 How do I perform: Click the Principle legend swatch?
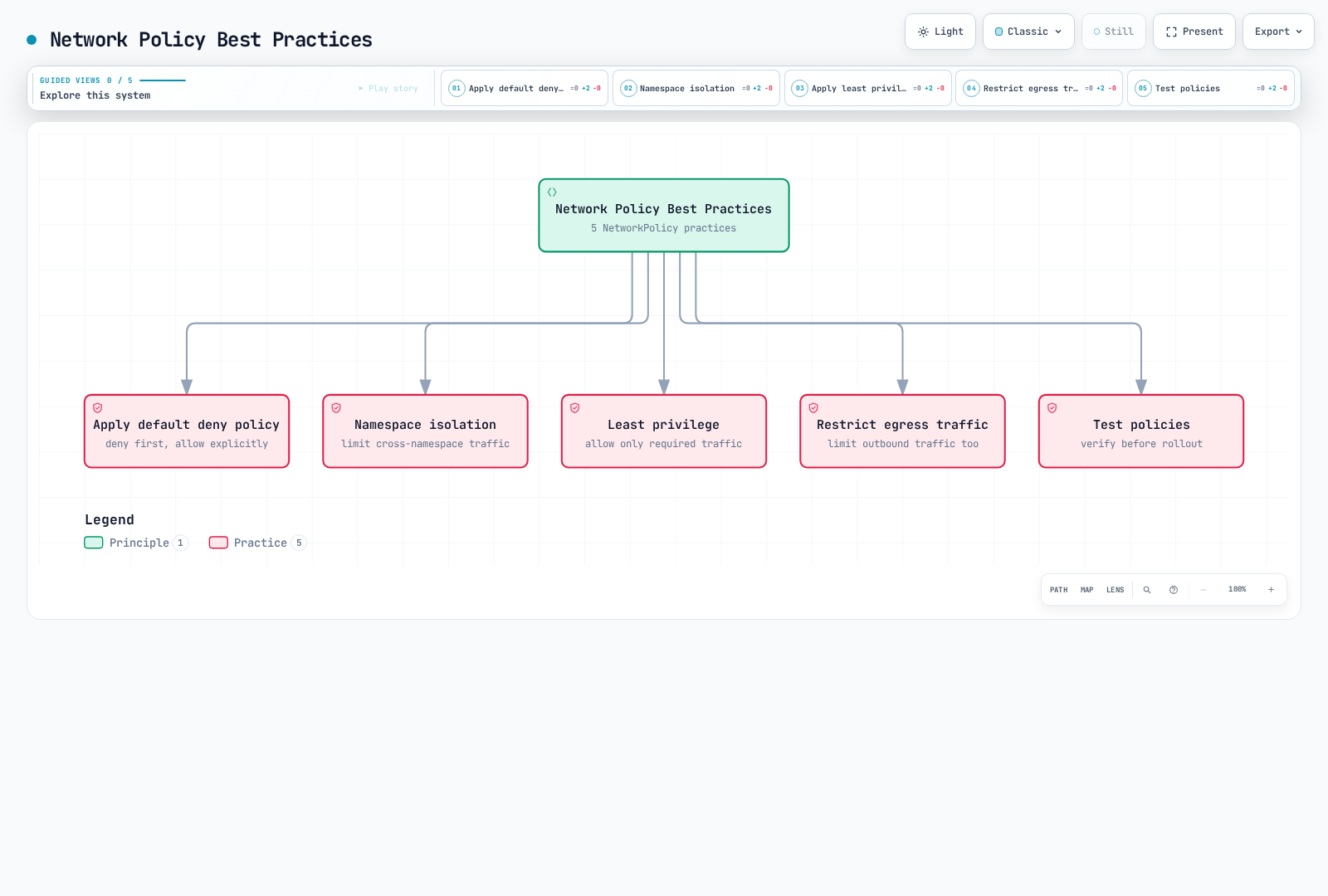tap(94, 543)
